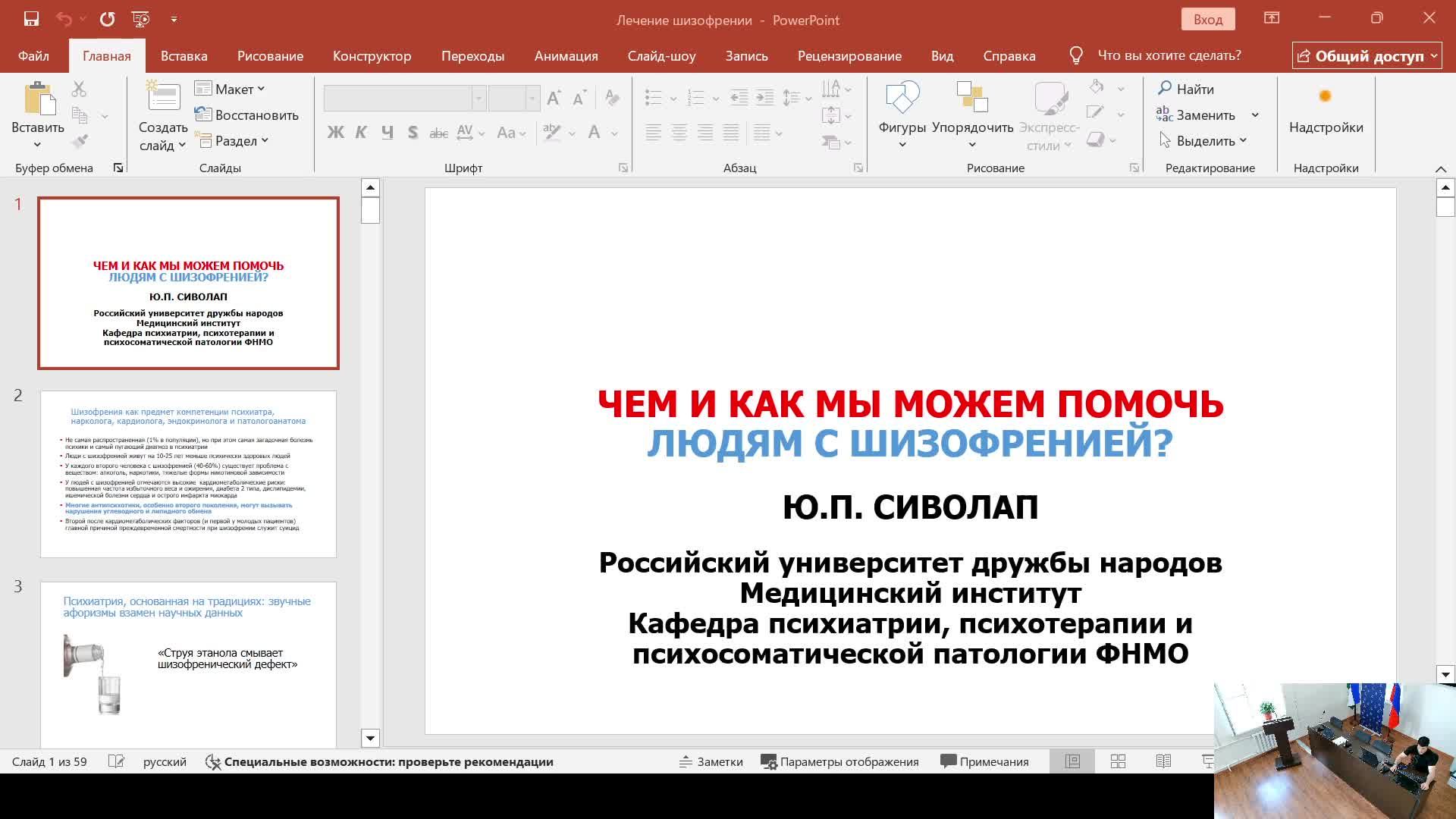
Task: Click the Вход sign-in button
Action: (x=1207, y=18)
